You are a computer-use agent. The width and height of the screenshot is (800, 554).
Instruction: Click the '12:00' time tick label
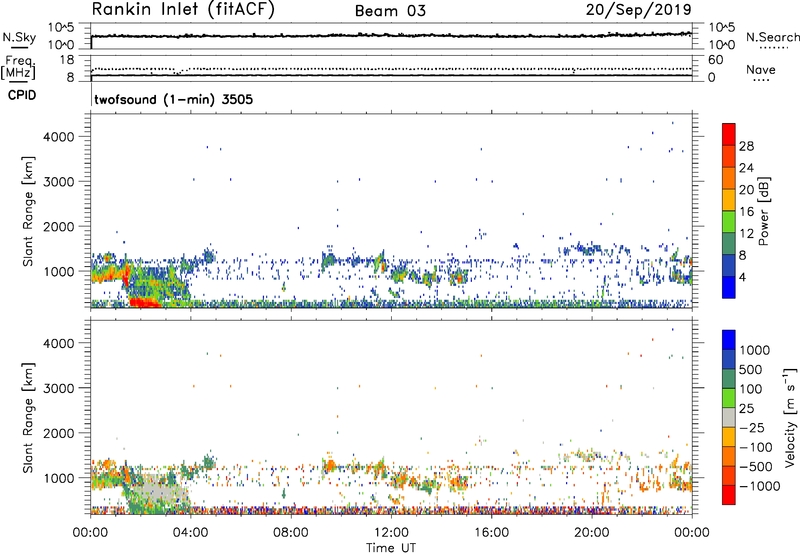pos(391,533)
